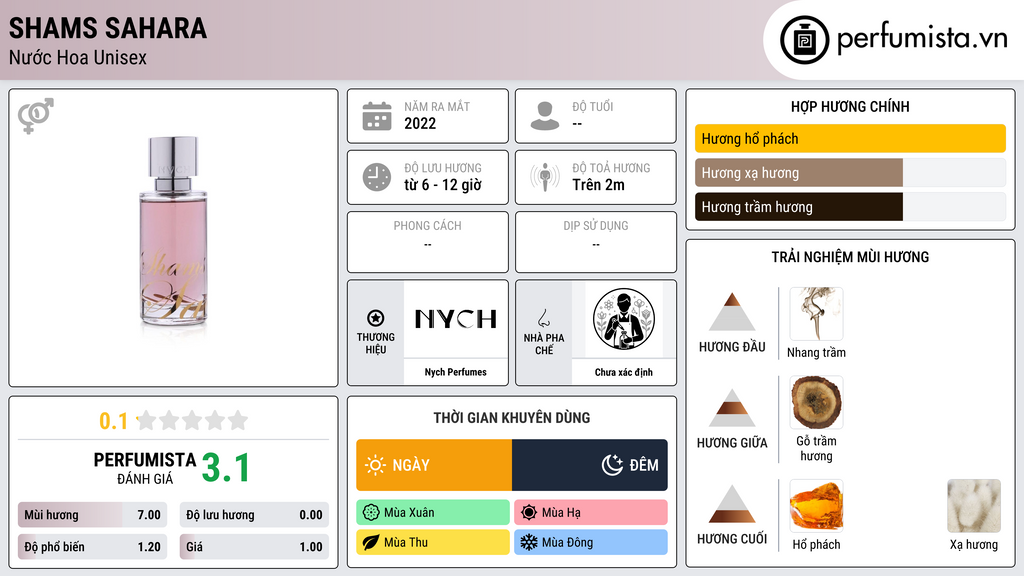Click the Độ phổ biến 1.20 score bar
Image resolution: width=1024 pixels, height=576 pixels.
[x=92, y=547]
